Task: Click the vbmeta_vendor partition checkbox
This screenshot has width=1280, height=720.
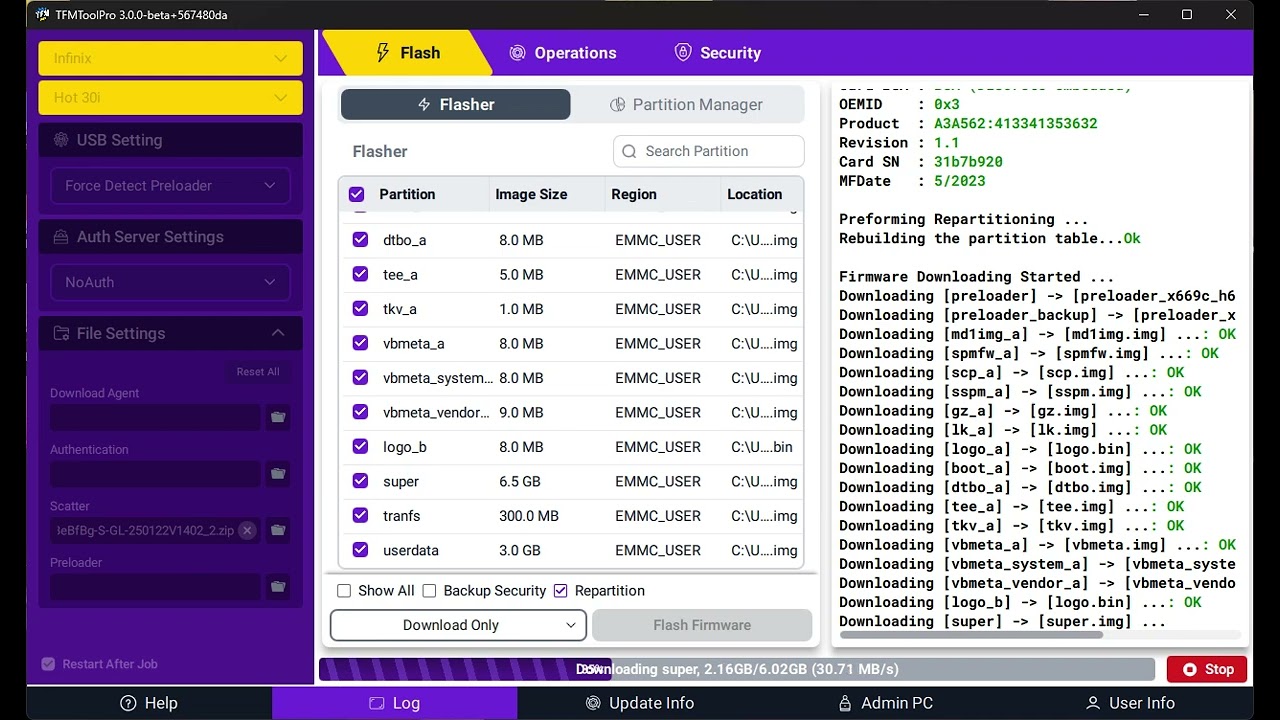Action: click(x=360, y=412)
